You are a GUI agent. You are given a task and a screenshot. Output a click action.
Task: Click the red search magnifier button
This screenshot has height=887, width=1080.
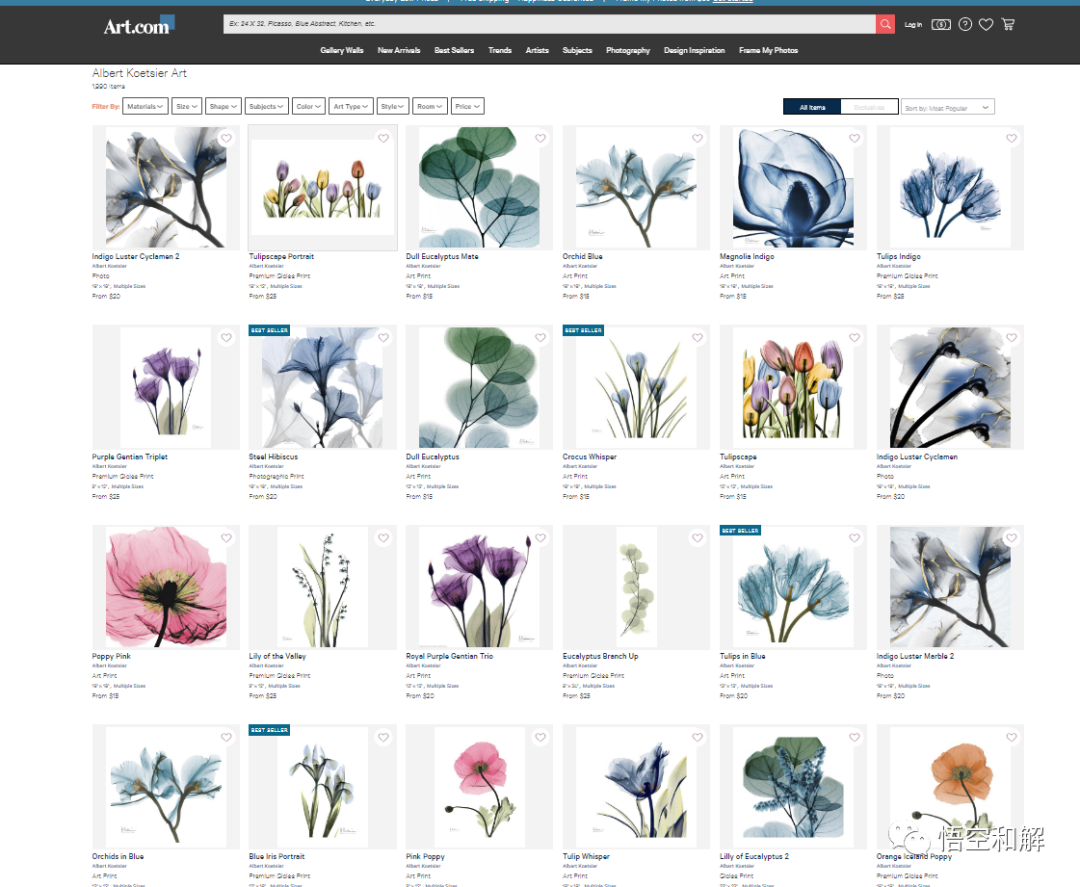885,24
